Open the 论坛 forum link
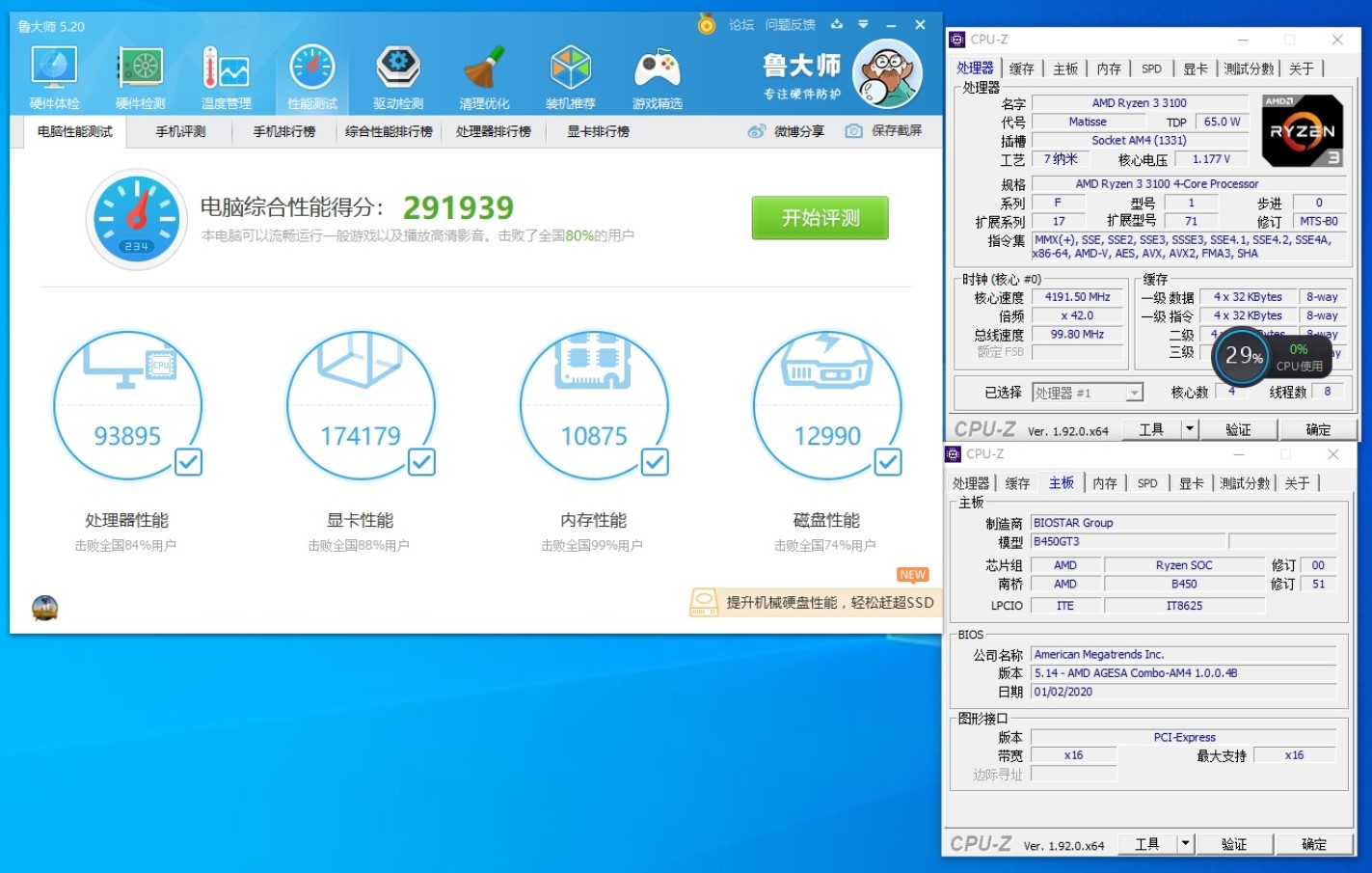The image size is (1372, 873). pyautogui.click(x=741, y=24)
